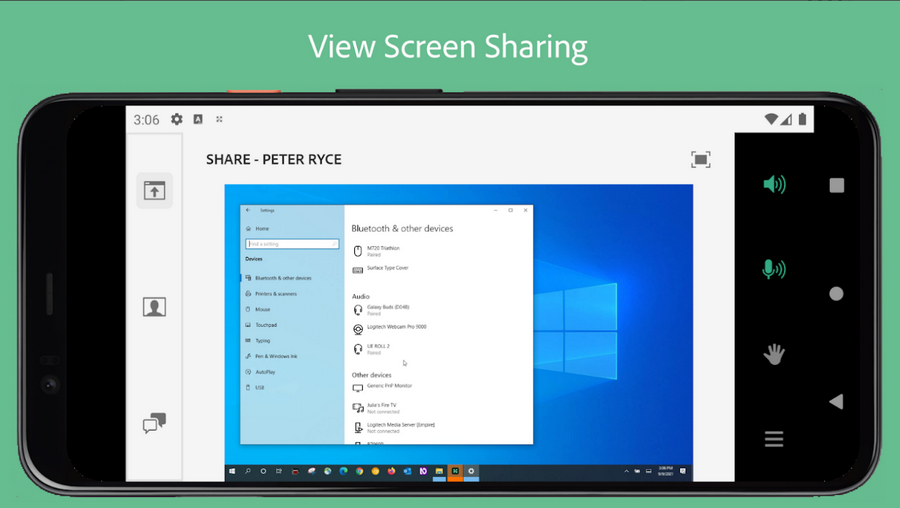Click the Find a setting search box
The height and width of the screenshot is (508, 900).
(292, 244)
